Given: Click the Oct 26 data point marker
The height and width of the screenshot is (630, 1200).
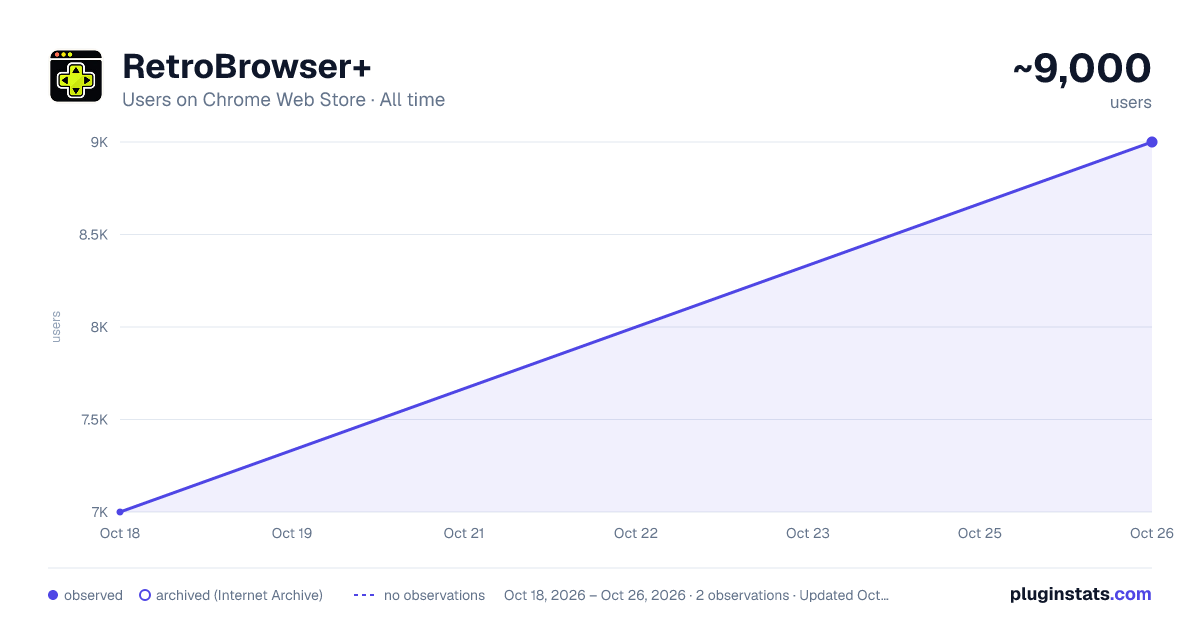Looking at the screenshot, I should click(x=1152, y=142).
